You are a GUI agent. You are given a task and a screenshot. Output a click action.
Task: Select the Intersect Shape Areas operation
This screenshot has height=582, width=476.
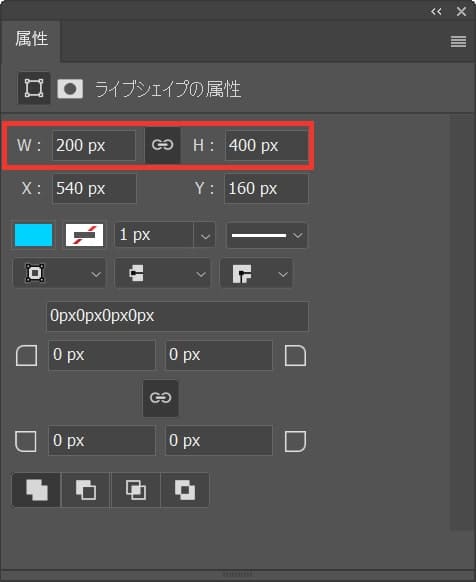tap(136, 490)
